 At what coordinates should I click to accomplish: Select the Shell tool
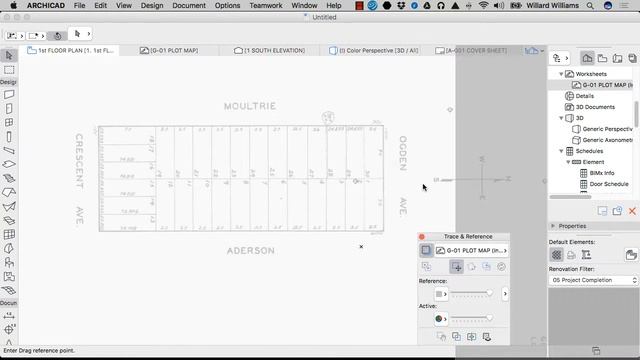(9, 207)
